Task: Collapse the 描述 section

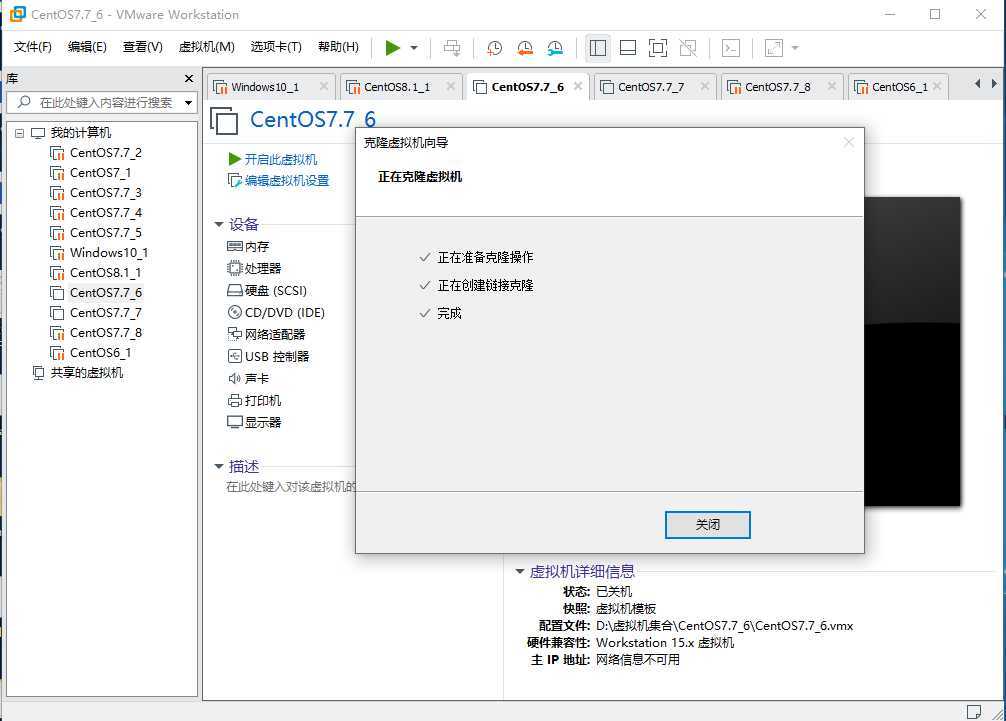Action: tap(219, 466)
